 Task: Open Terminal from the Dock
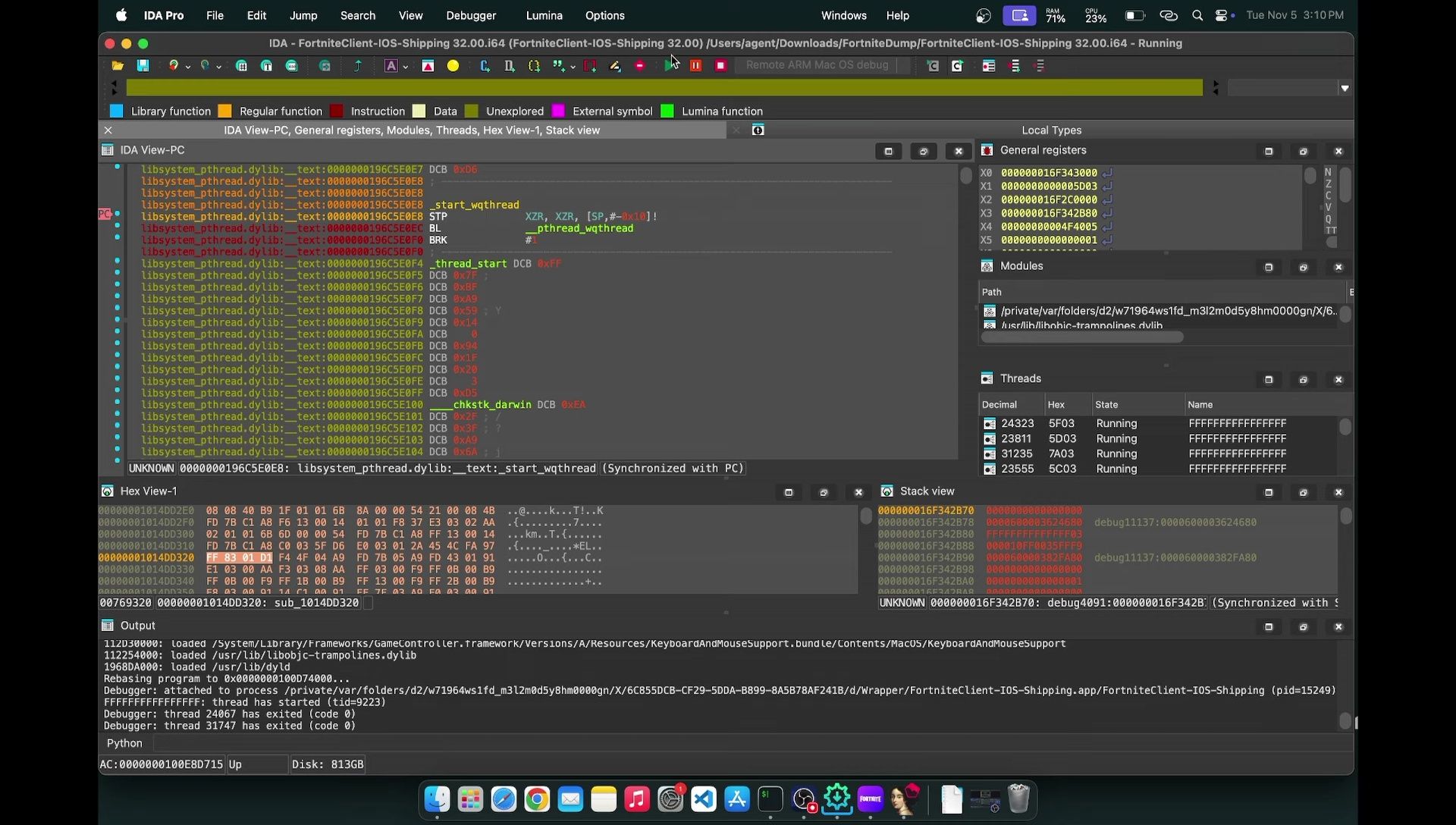tap(770, 798)
